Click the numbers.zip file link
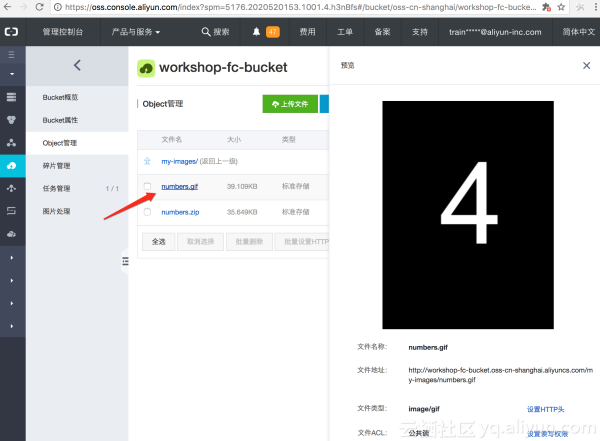The height and width of the screenshot is (441, 600). coord(181,212)
